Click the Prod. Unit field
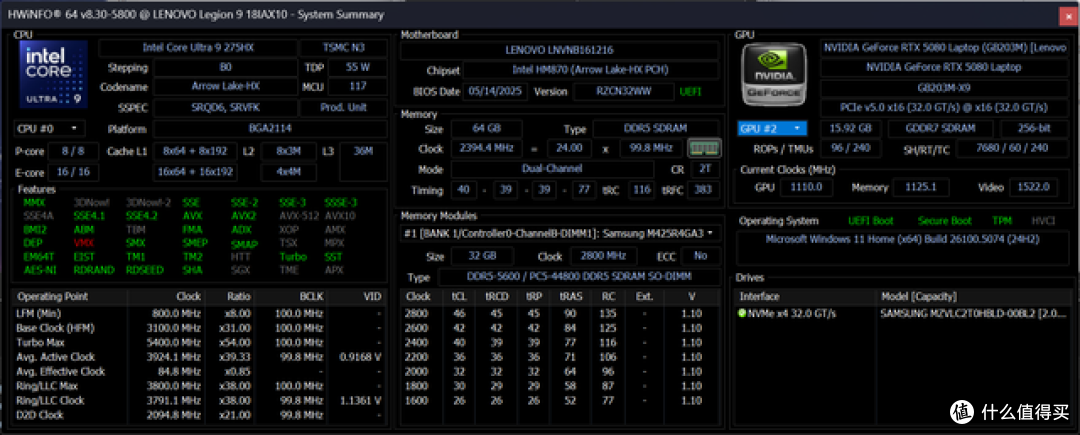This screenshot has height=435, width=1080. pyautogui.click(x=343, y=107)
